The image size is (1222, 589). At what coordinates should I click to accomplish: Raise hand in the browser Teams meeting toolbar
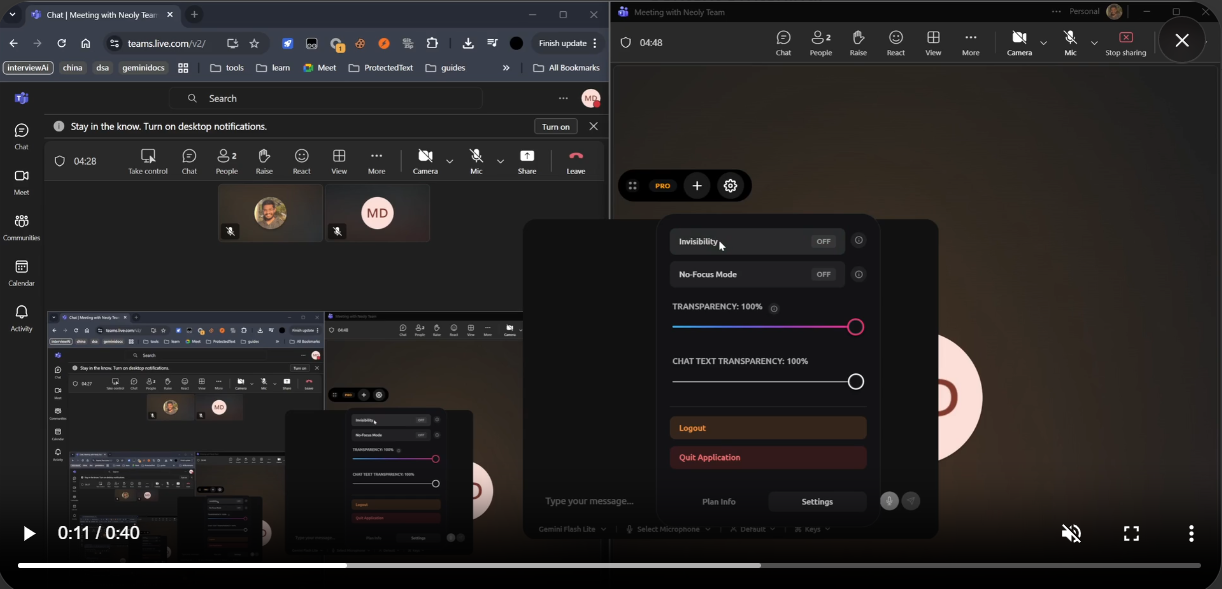[x=264, y=161]
